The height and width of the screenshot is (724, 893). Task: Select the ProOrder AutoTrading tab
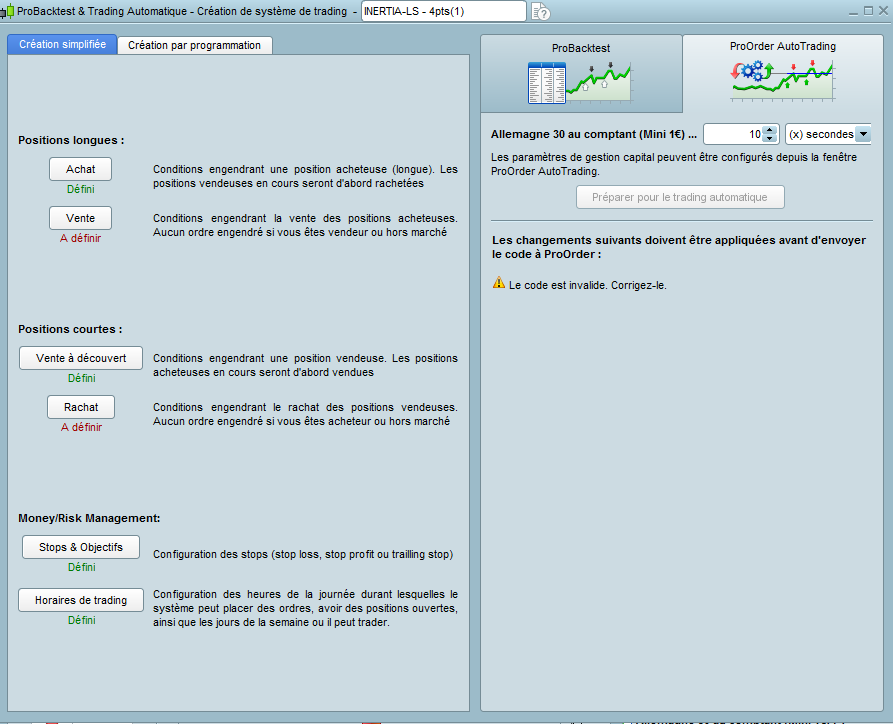click(783, 73)
